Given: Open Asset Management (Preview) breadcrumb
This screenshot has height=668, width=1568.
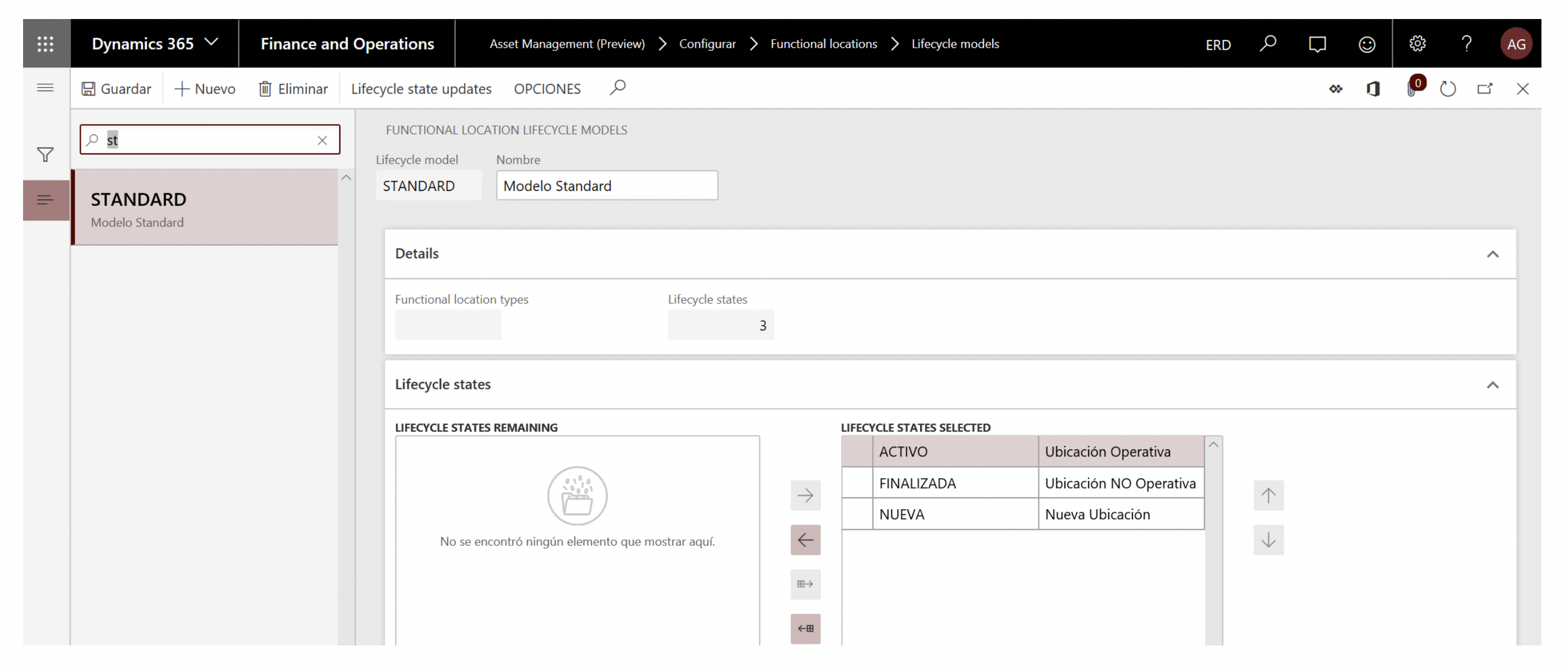Looking at the screenshot, I should (x=567, y=44).
